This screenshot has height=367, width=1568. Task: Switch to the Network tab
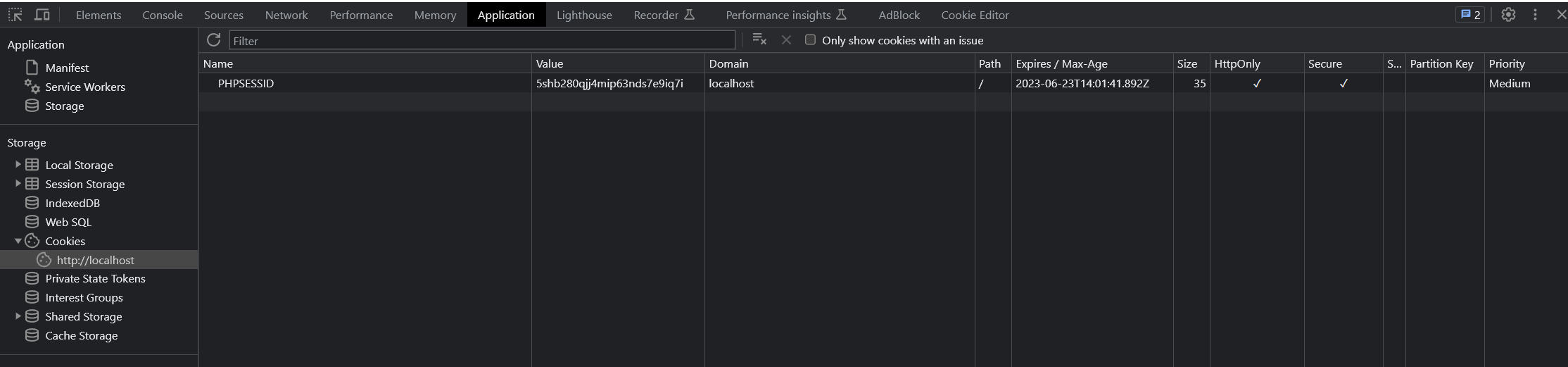pos(286,15)
